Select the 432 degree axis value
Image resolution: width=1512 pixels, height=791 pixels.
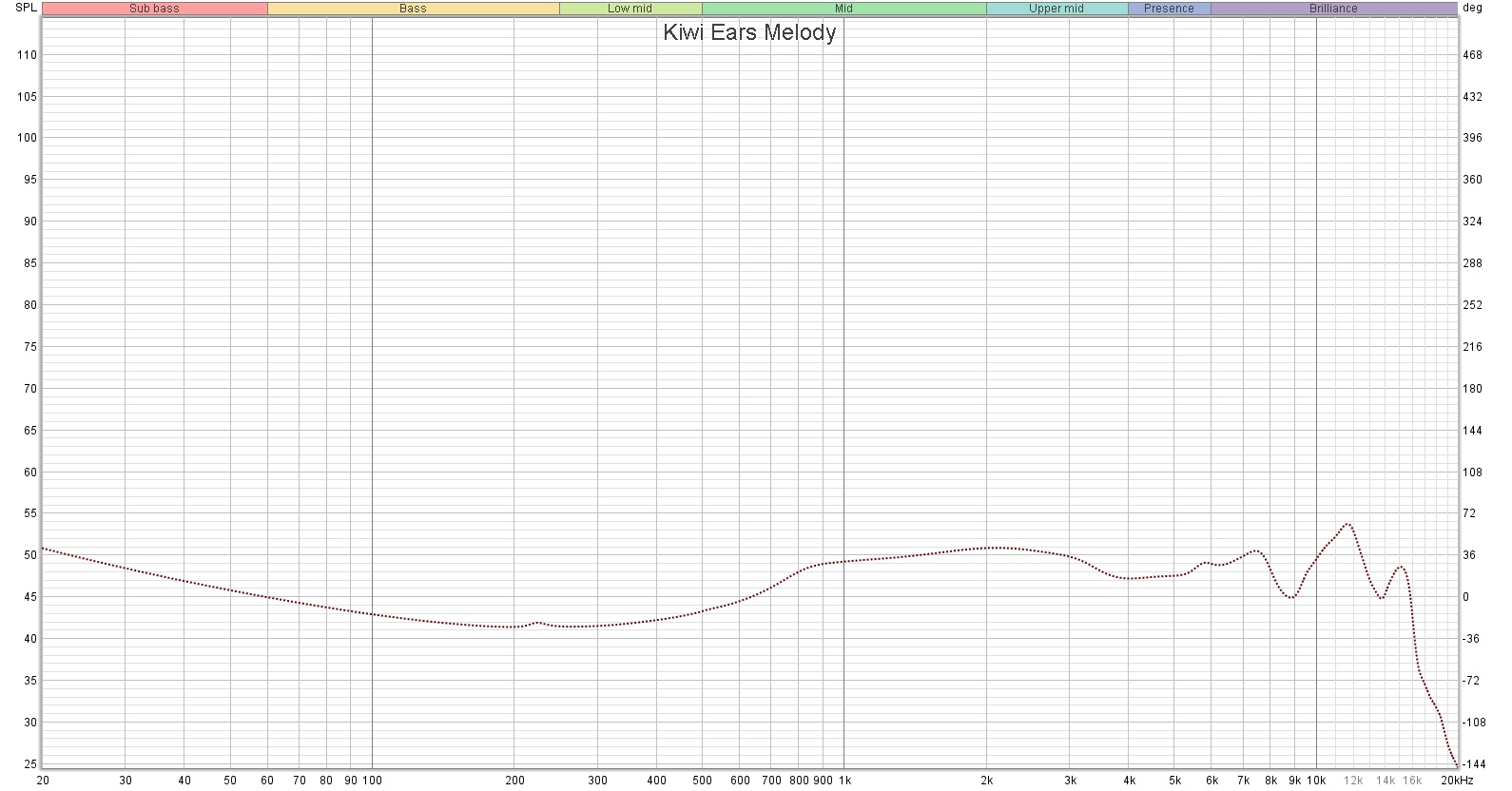(x=1472, y=97)
